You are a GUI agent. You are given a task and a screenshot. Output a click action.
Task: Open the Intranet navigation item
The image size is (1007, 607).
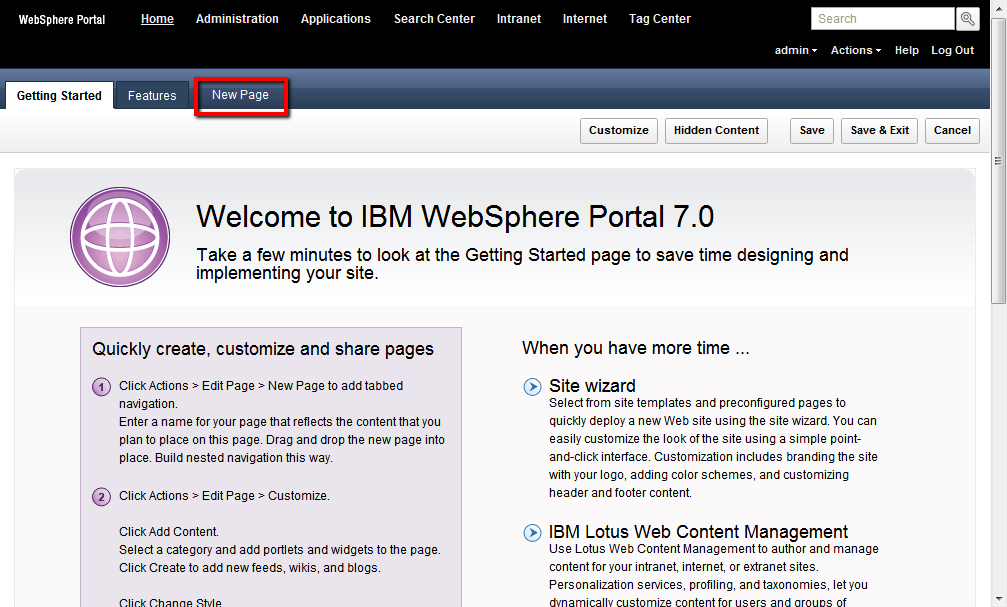click(519, 19)
